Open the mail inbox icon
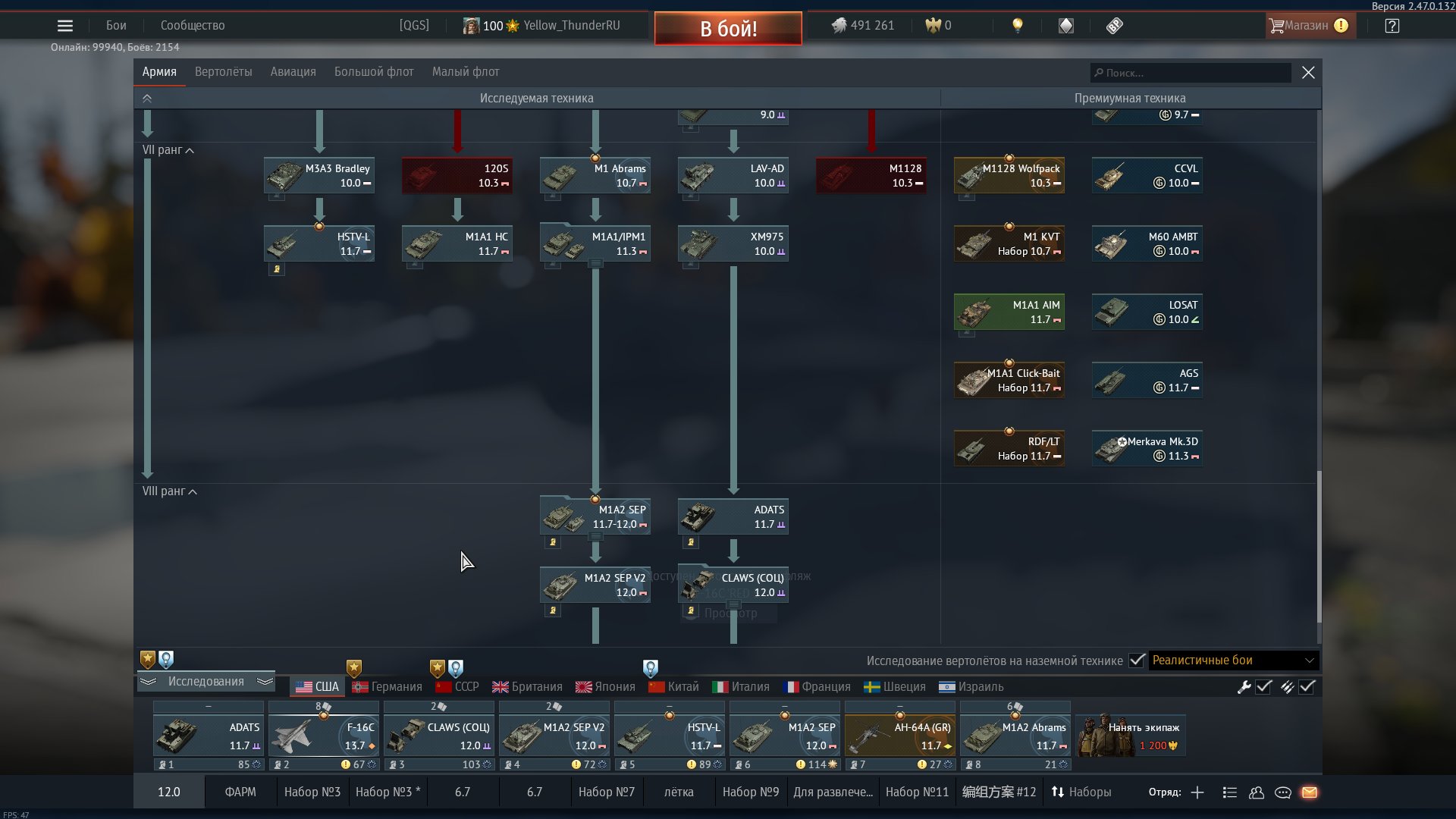Viewport: 1456px width, 819px height. point(1310,792)
